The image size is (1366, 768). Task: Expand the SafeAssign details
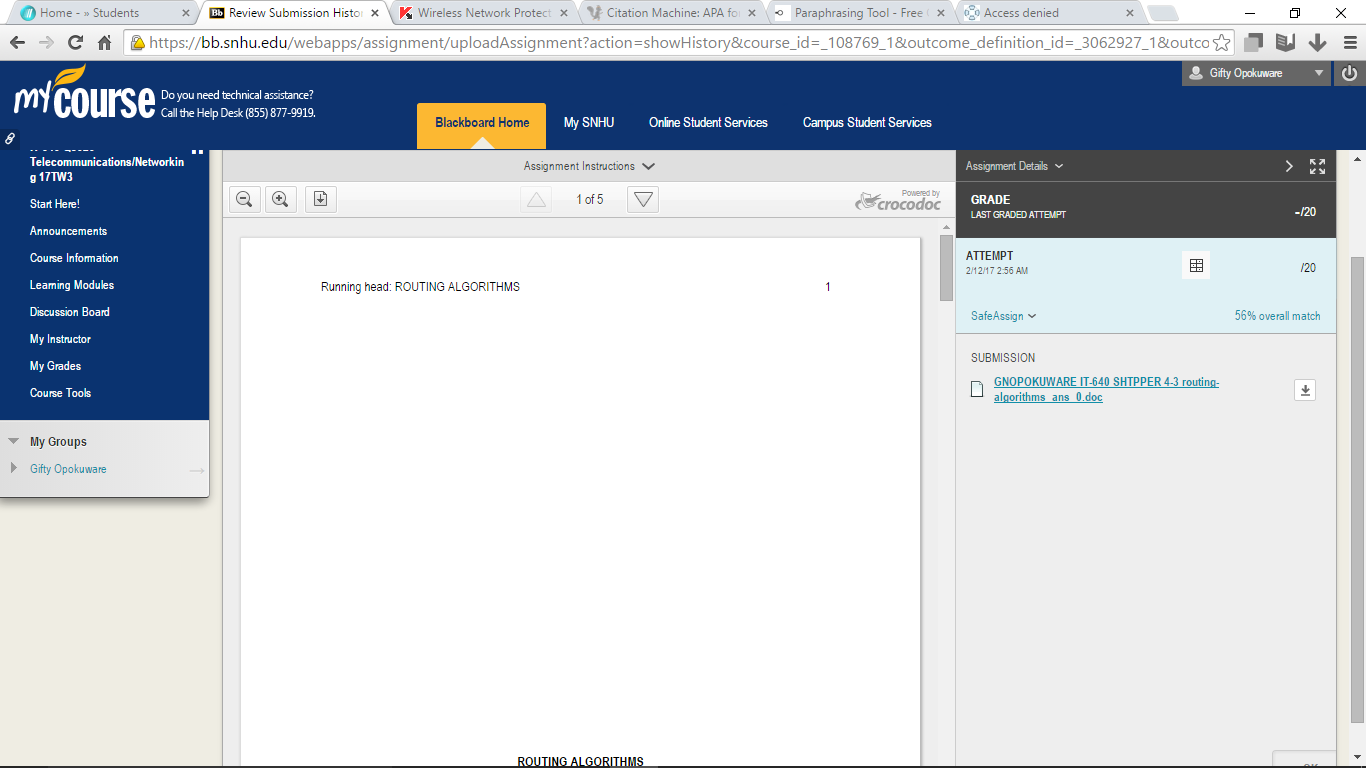[x=1003, y=316]
